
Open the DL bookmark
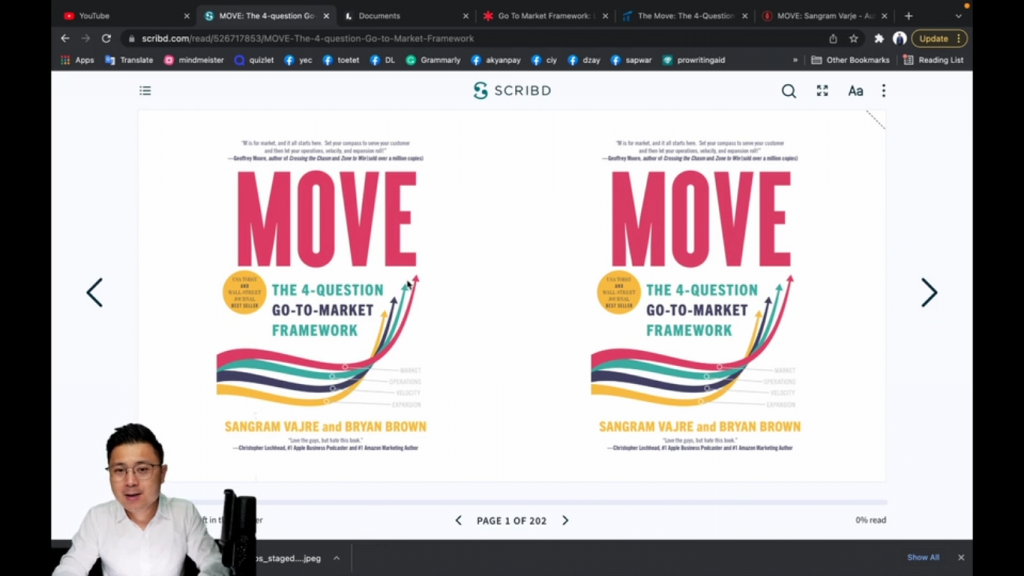pyautogui.click(x=382, y=60)
